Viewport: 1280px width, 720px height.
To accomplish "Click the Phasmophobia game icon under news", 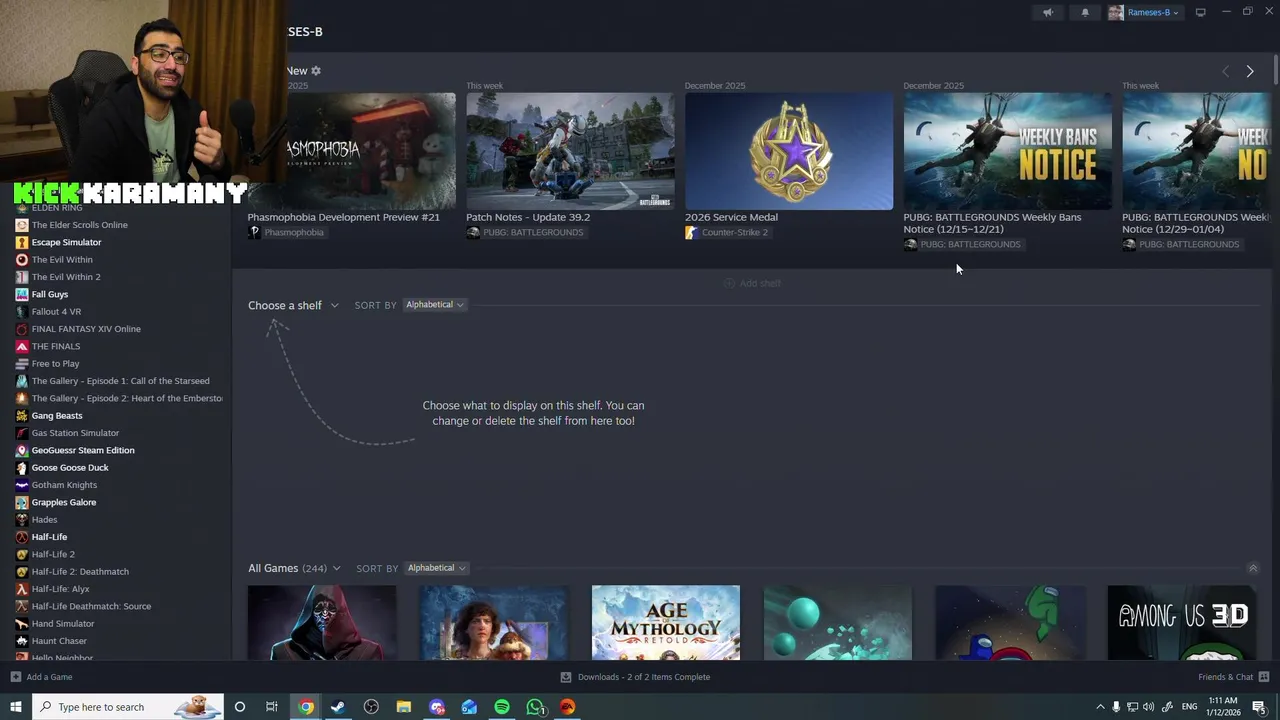I will coord(254,232).
